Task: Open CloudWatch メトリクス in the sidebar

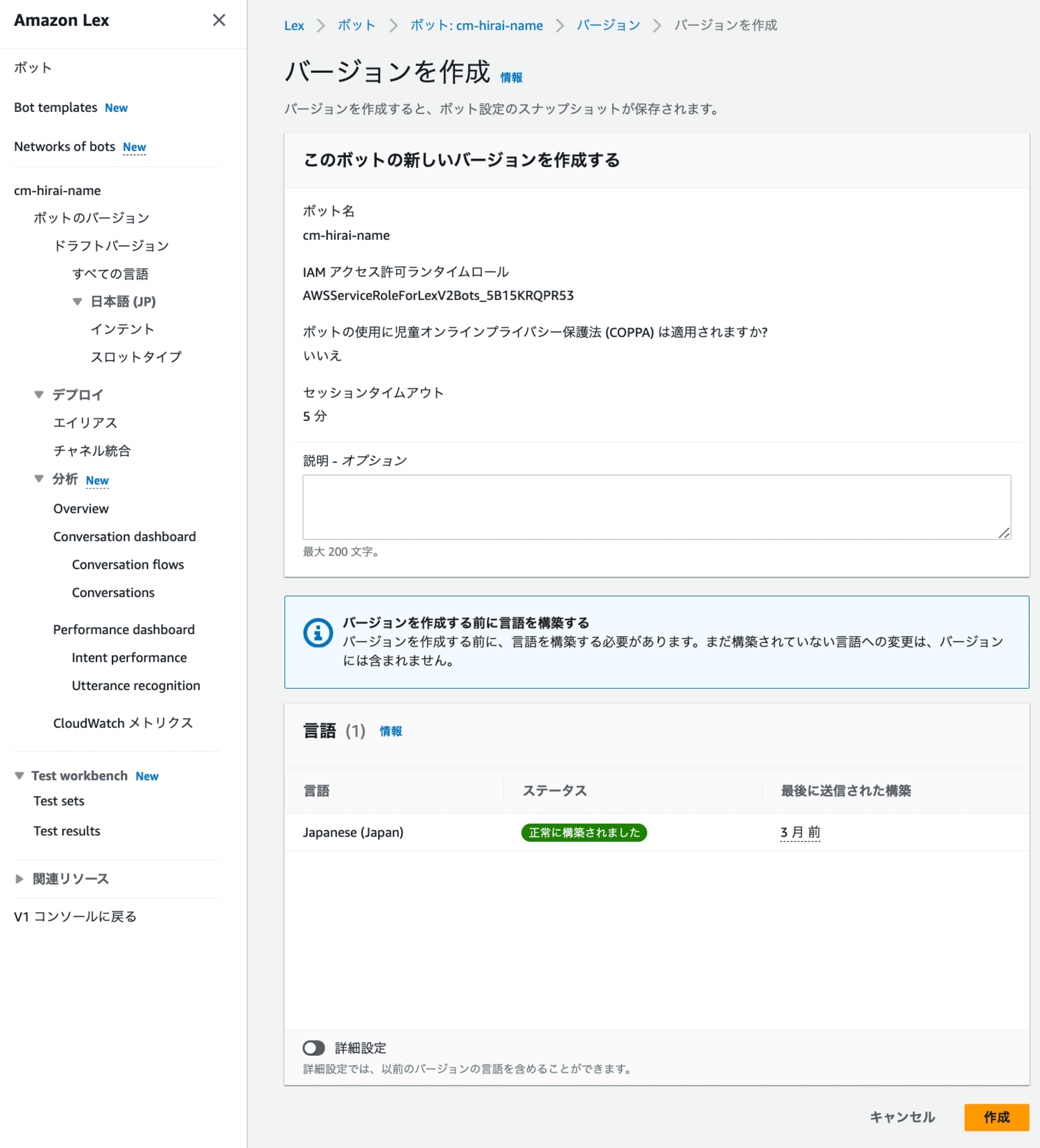Action: coord(123,723)
